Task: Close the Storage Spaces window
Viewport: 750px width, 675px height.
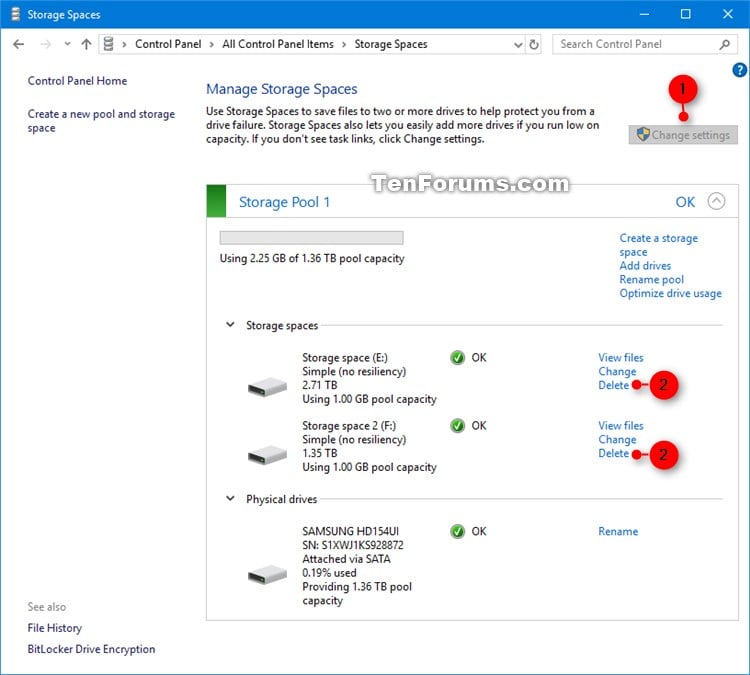Action: 728,14
